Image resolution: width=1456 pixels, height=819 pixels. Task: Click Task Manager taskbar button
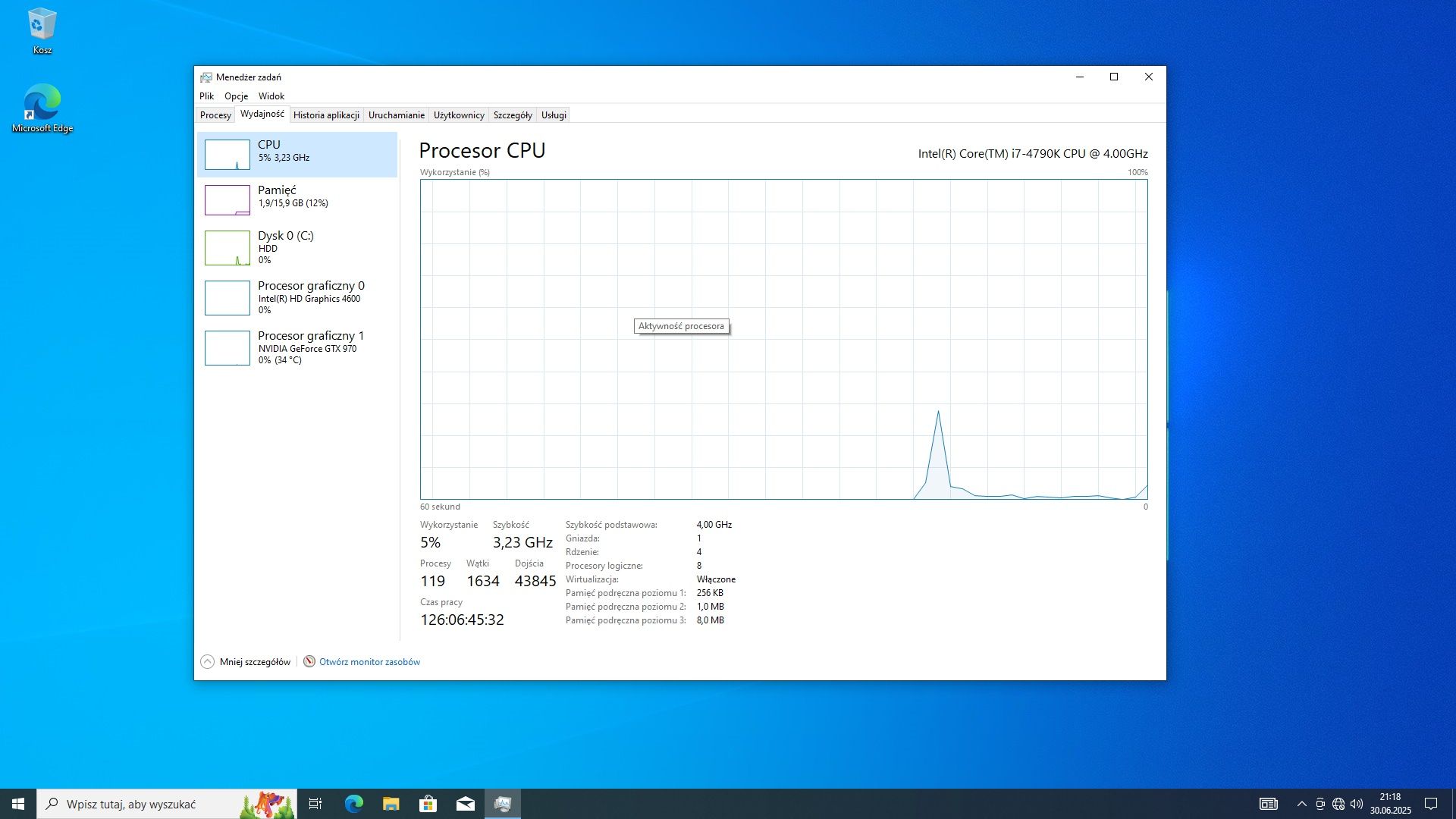pos(502,804)
